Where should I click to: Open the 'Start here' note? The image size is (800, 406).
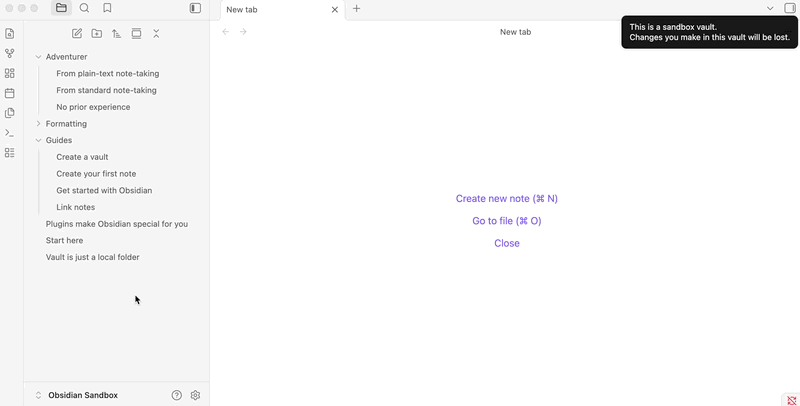click(65, 240)
